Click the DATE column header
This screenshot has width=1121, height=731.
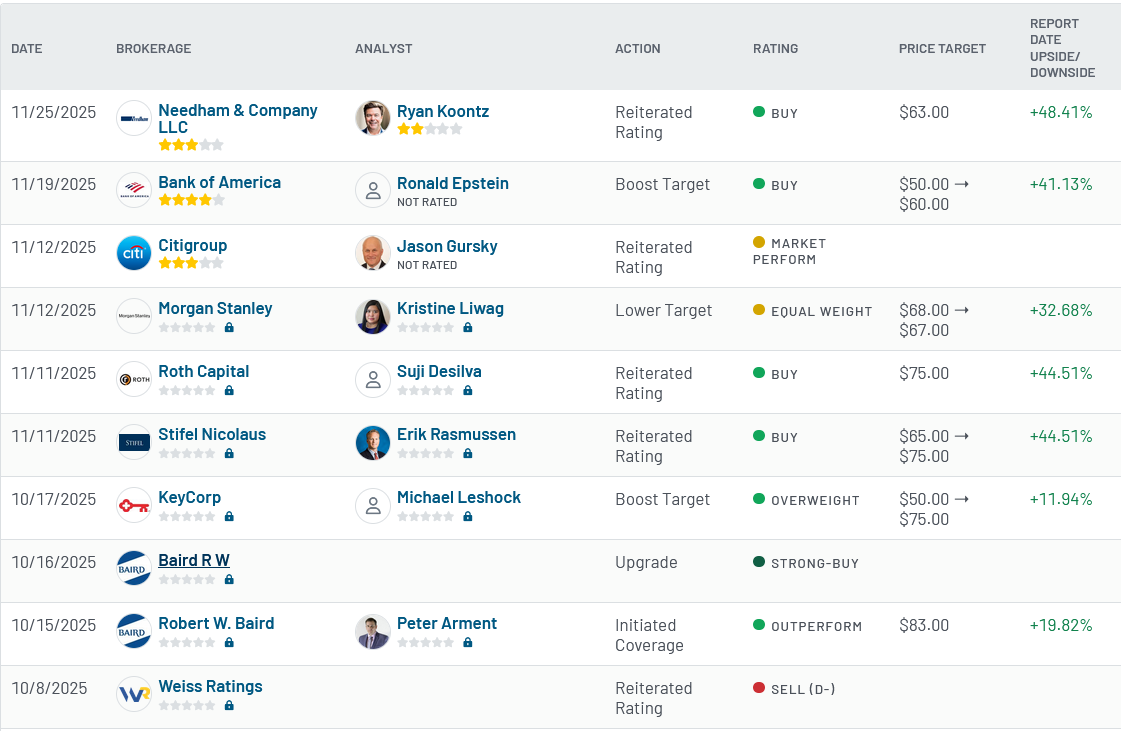[26, 49]
